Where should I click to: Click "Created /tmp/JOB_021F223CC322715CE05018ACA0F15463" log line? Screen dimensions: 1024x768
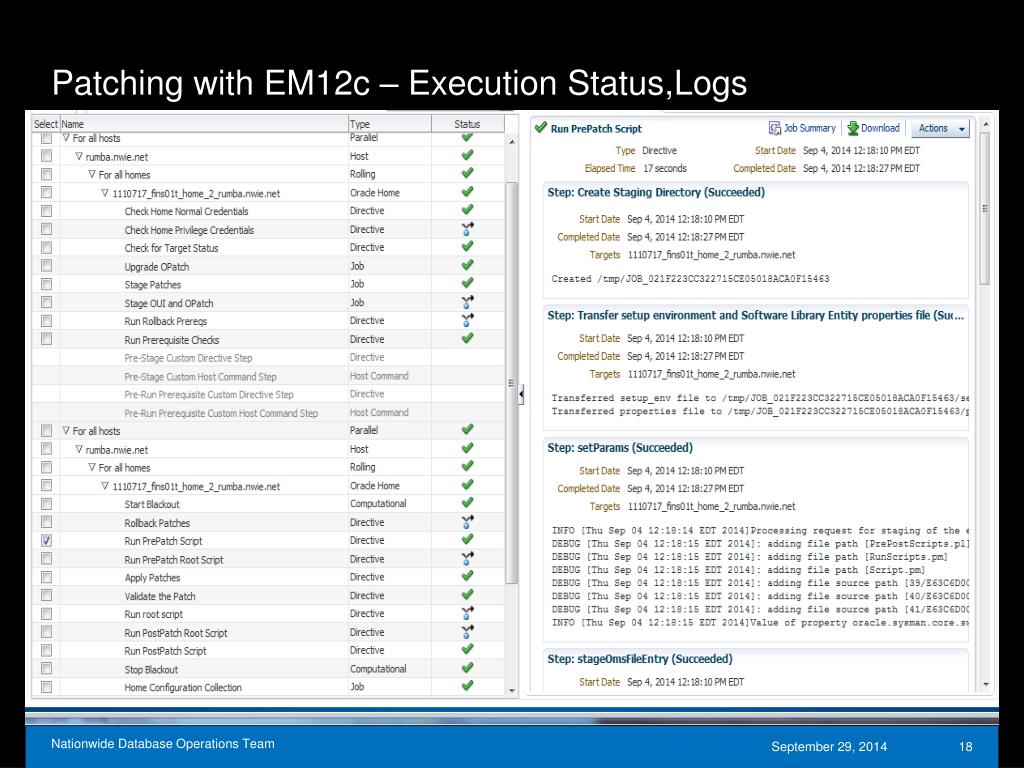[690, 278]
